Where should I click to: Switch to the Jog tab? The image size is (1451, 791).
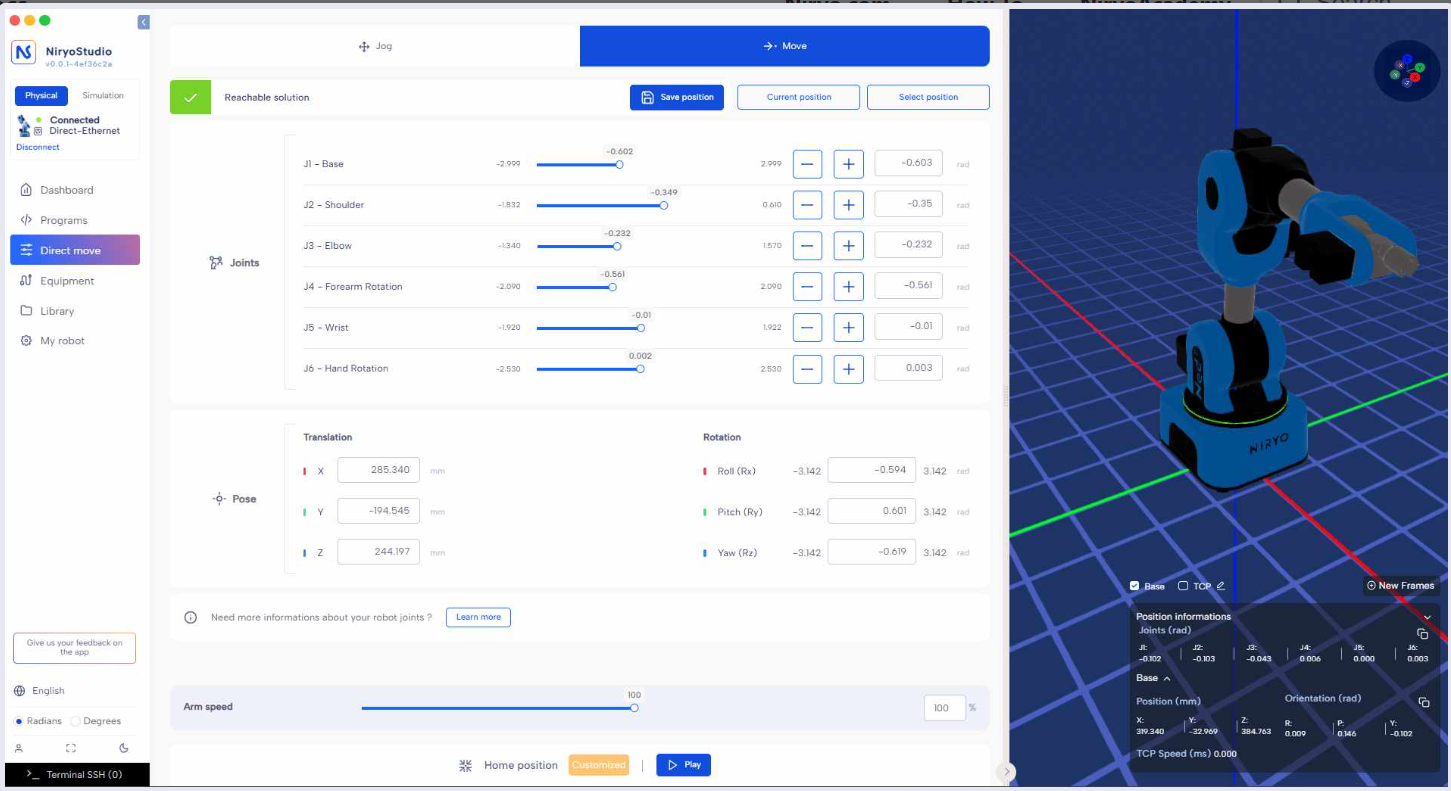[x=375, y=46]
